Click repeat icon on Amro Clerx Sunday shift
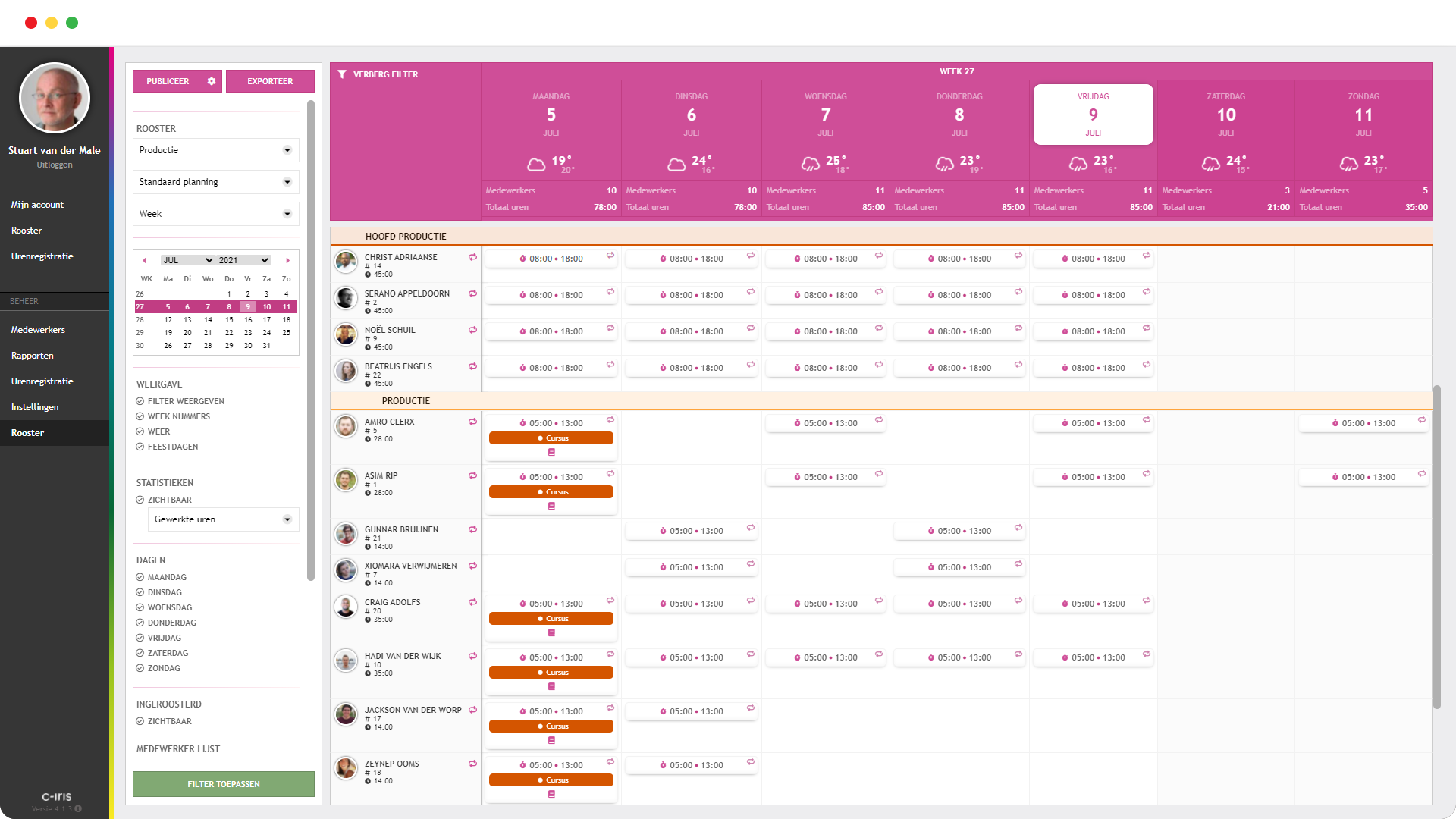Screen dimensions: 1456x819 coord(1421,420)
